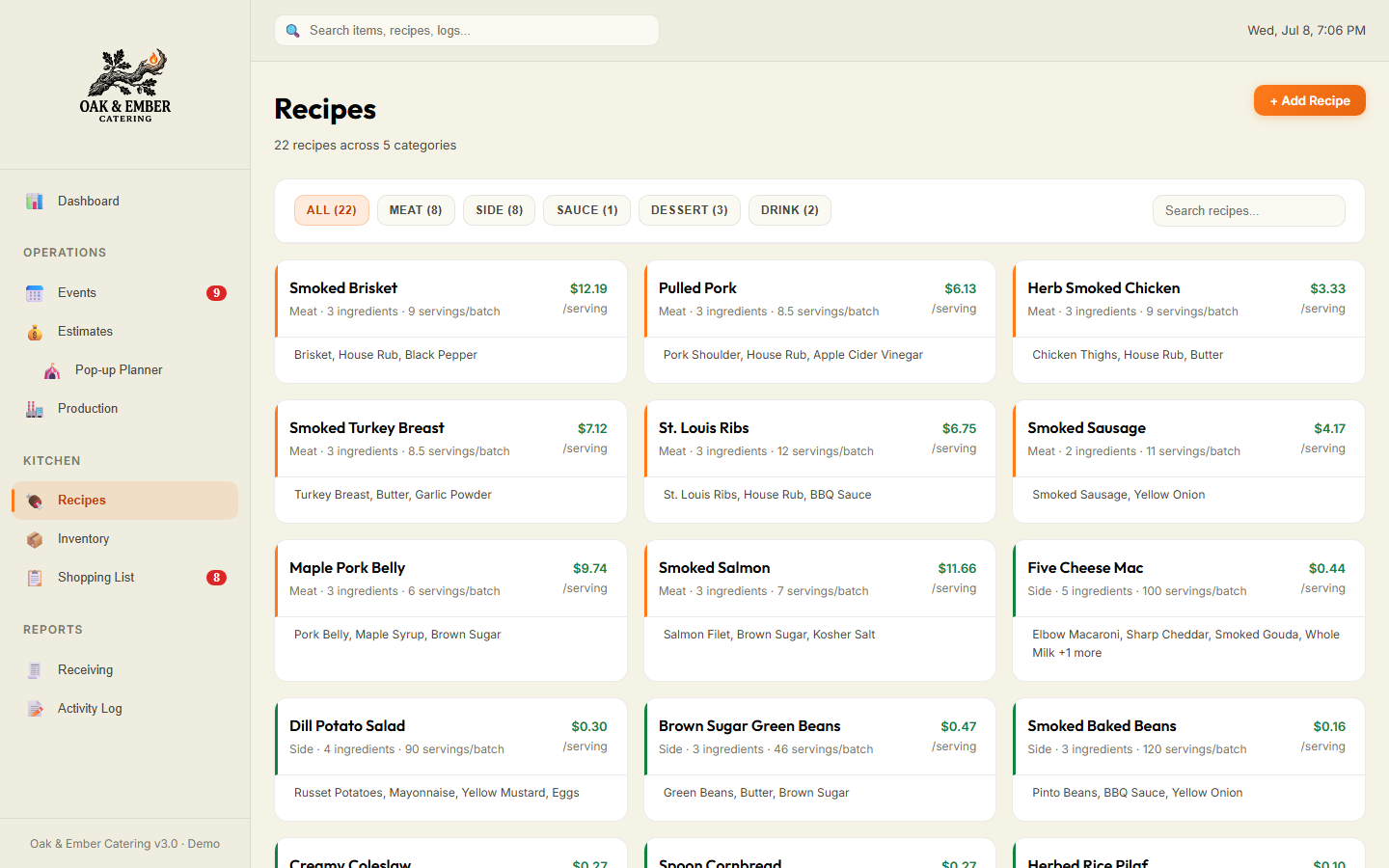The height and width of the screenshot is (868, 1389).
Task: Click the Production factory icon
Action: click(x=35, y=409)
